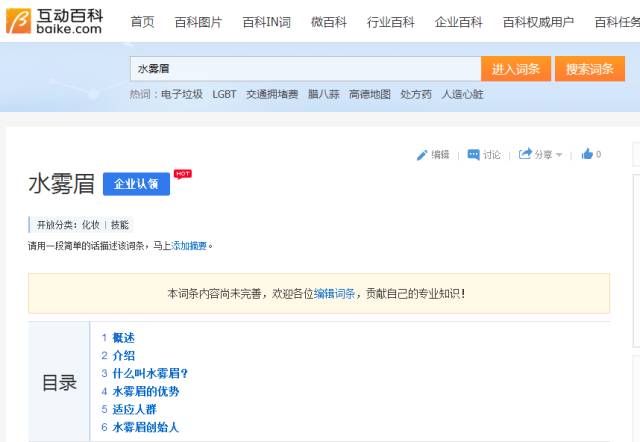Image resolution: width=640 pixels, height=442 pixels.
Task: Open 企业百科 in the nav bar
Action: [458, 22]
